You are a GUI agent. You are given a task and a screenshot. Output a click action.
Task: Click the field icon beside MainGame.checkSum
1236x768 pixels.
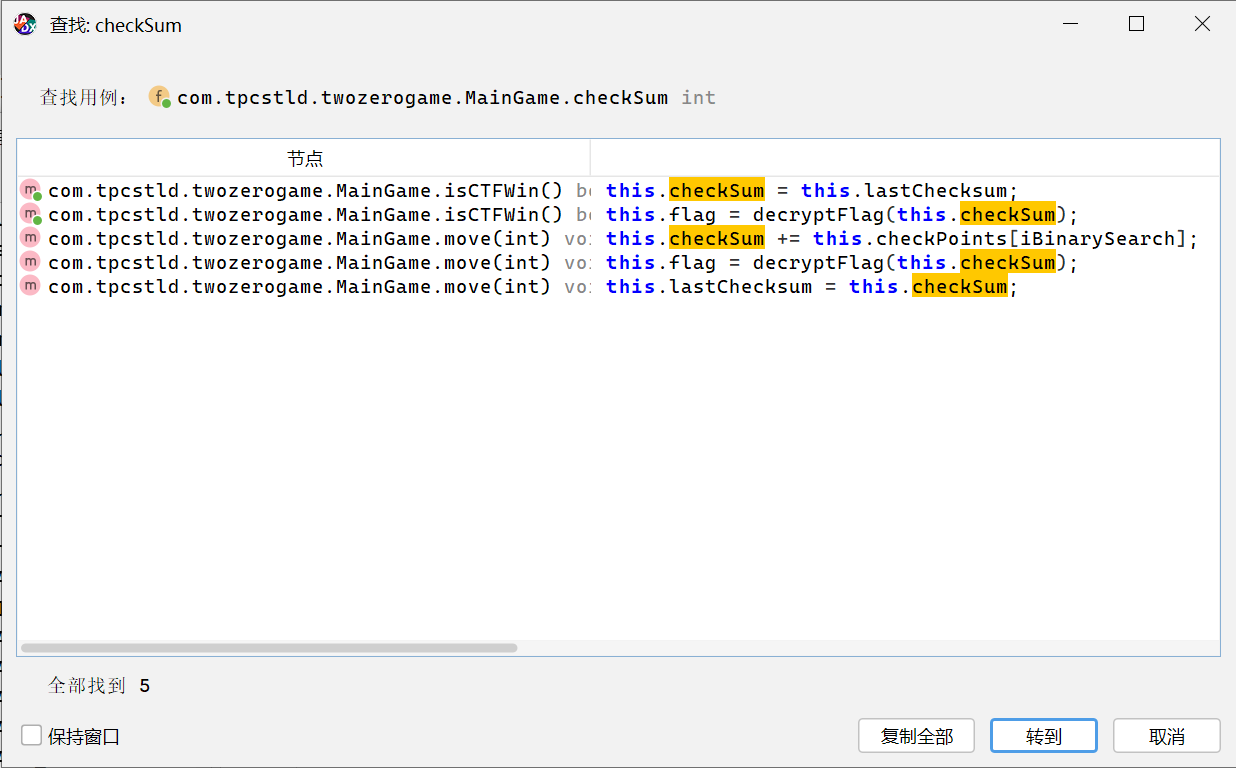pos(159,97)
